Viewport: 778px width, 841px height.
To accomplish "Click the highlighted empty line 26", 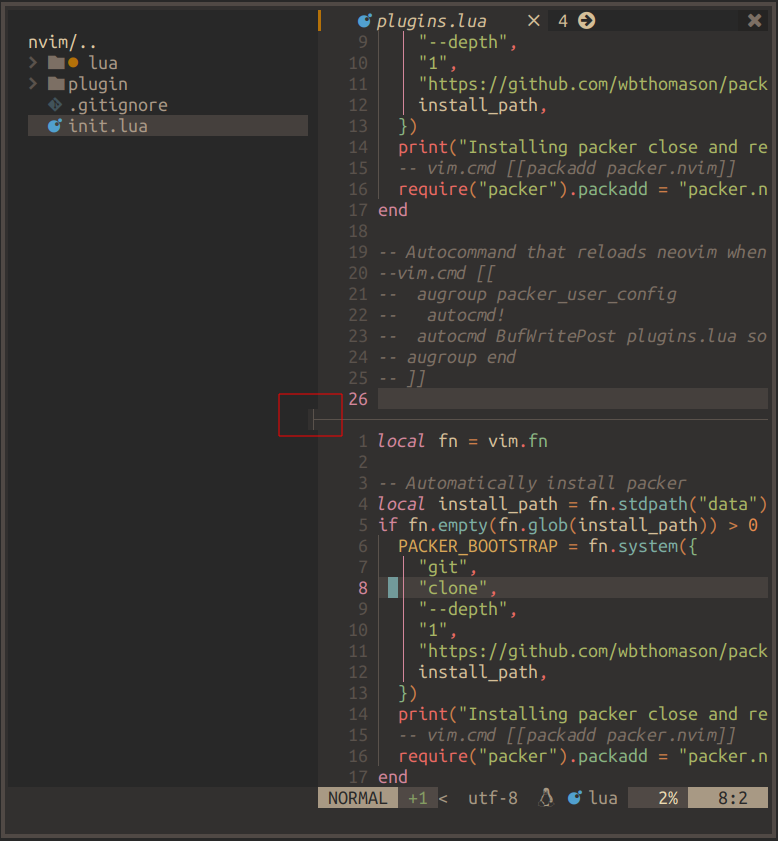I will click(573, 399).
